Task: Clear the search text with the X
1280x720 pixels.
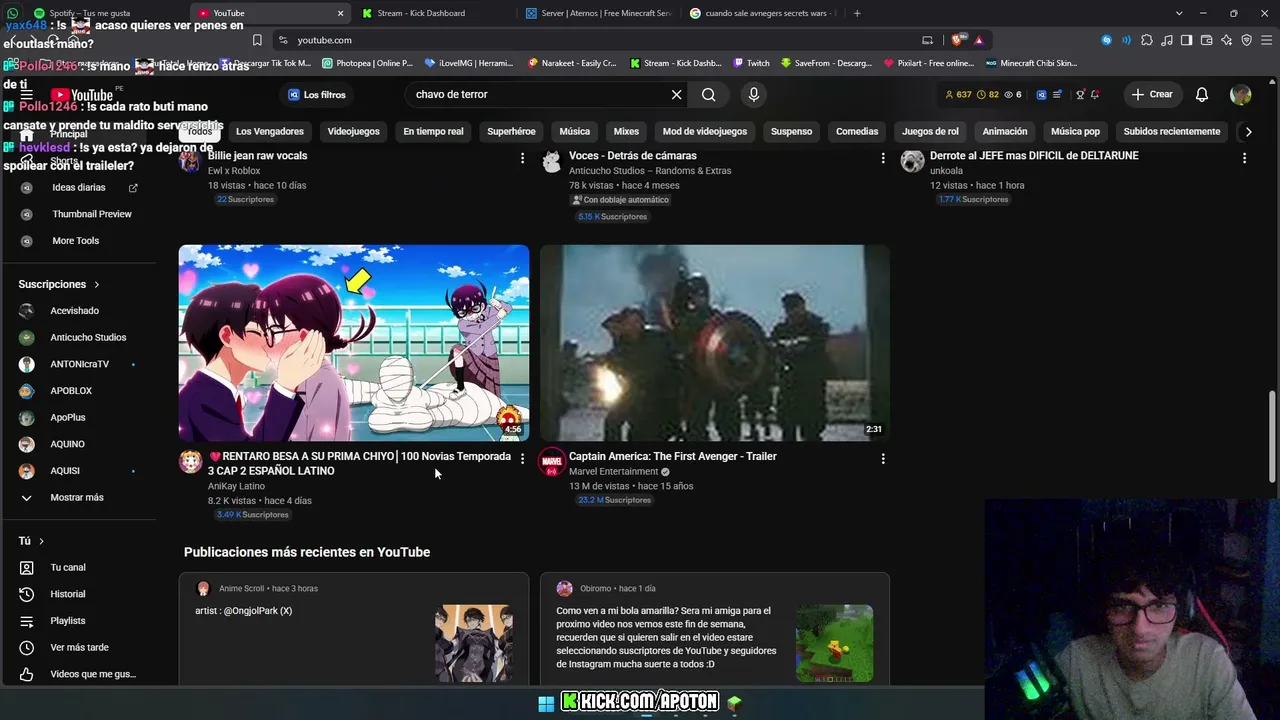Action: click(677, 94)
